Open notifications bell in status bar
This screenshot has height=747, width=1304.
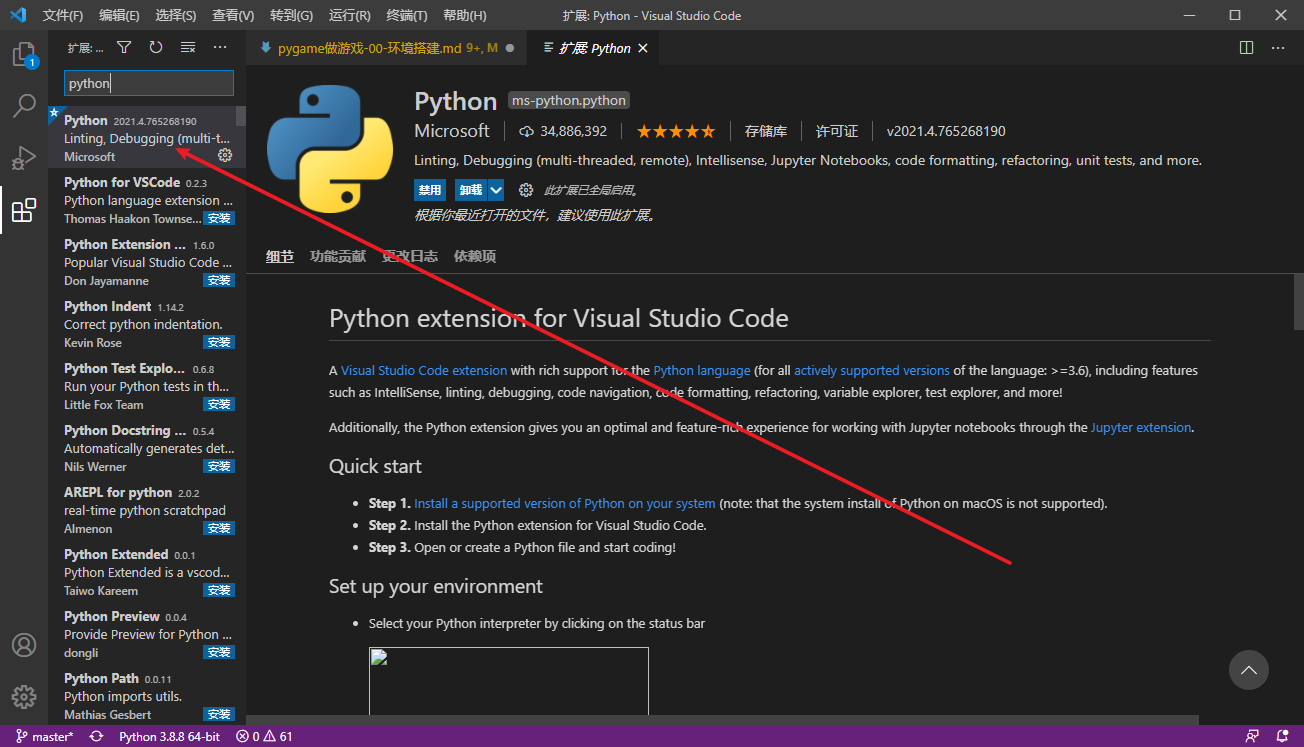[x=1283, y=737]
